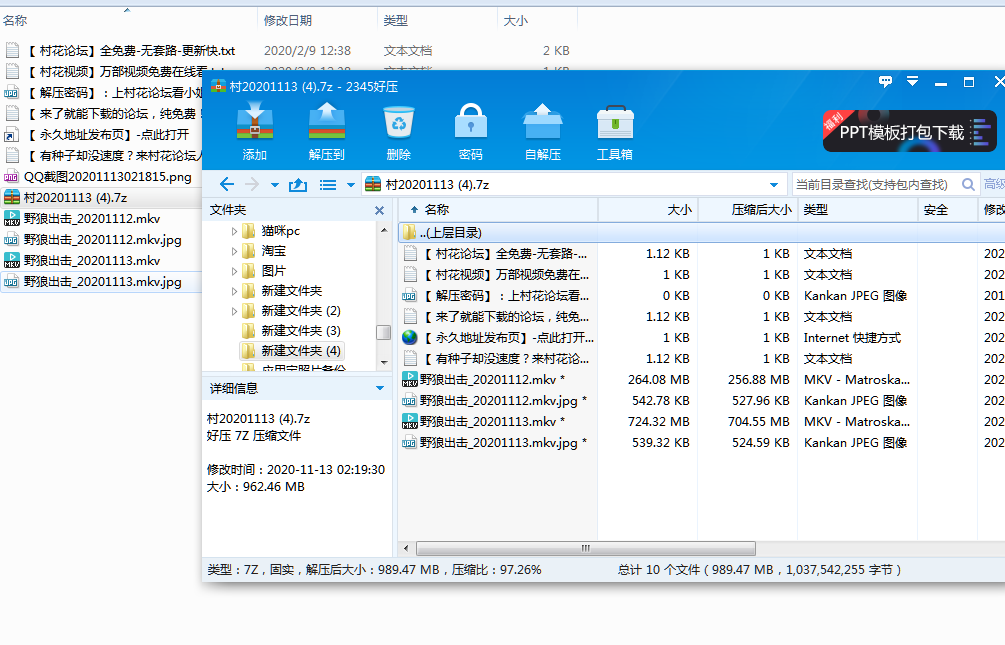Viewport: 1005px width, 645px height.
Task: Click the PPT模板打包下载 banner
Action: (x=909, y=131)
